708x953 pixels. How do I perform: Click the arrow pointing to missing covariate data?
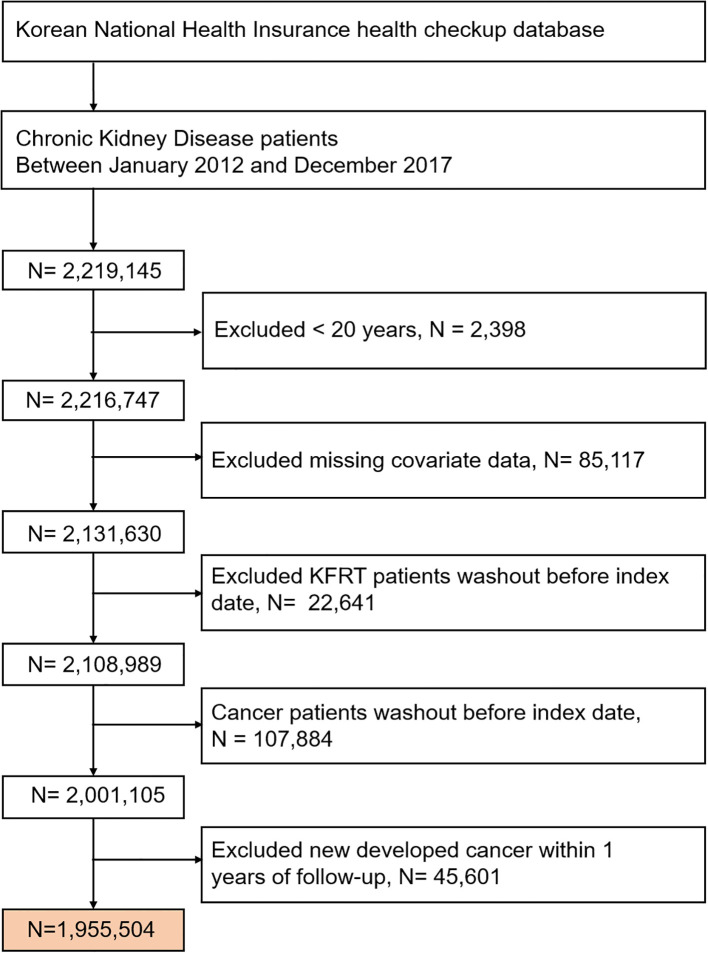click(146, 456)
